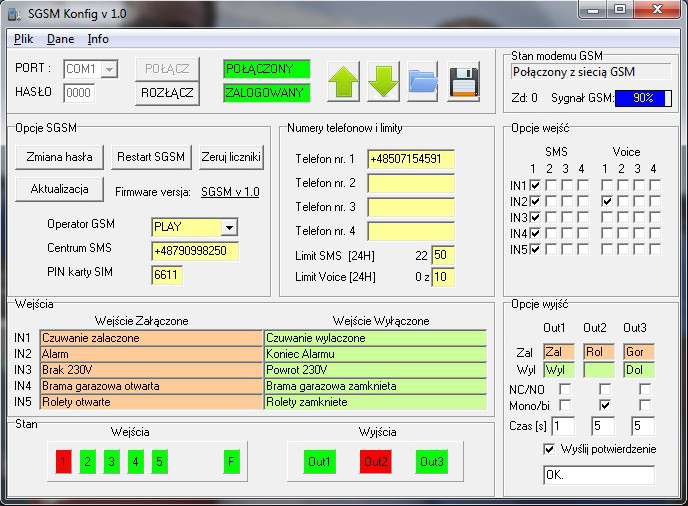This screenshot has height=506, width=688.
Task: Click input status indicator 3
Action: click(x=111, y=462)
